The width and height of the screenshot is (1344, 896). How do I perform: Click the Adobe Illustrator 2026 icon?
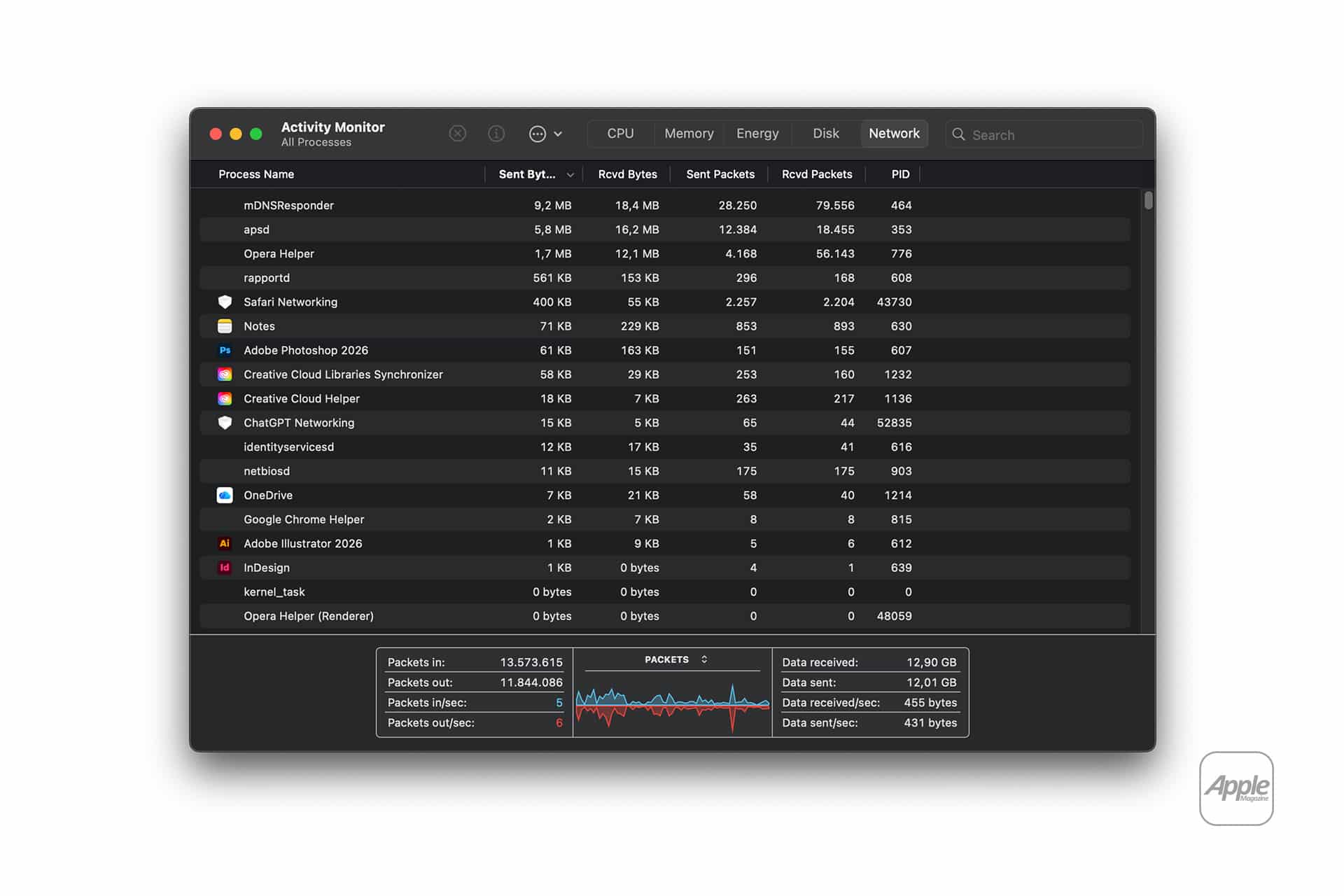(x=225, y=543)
